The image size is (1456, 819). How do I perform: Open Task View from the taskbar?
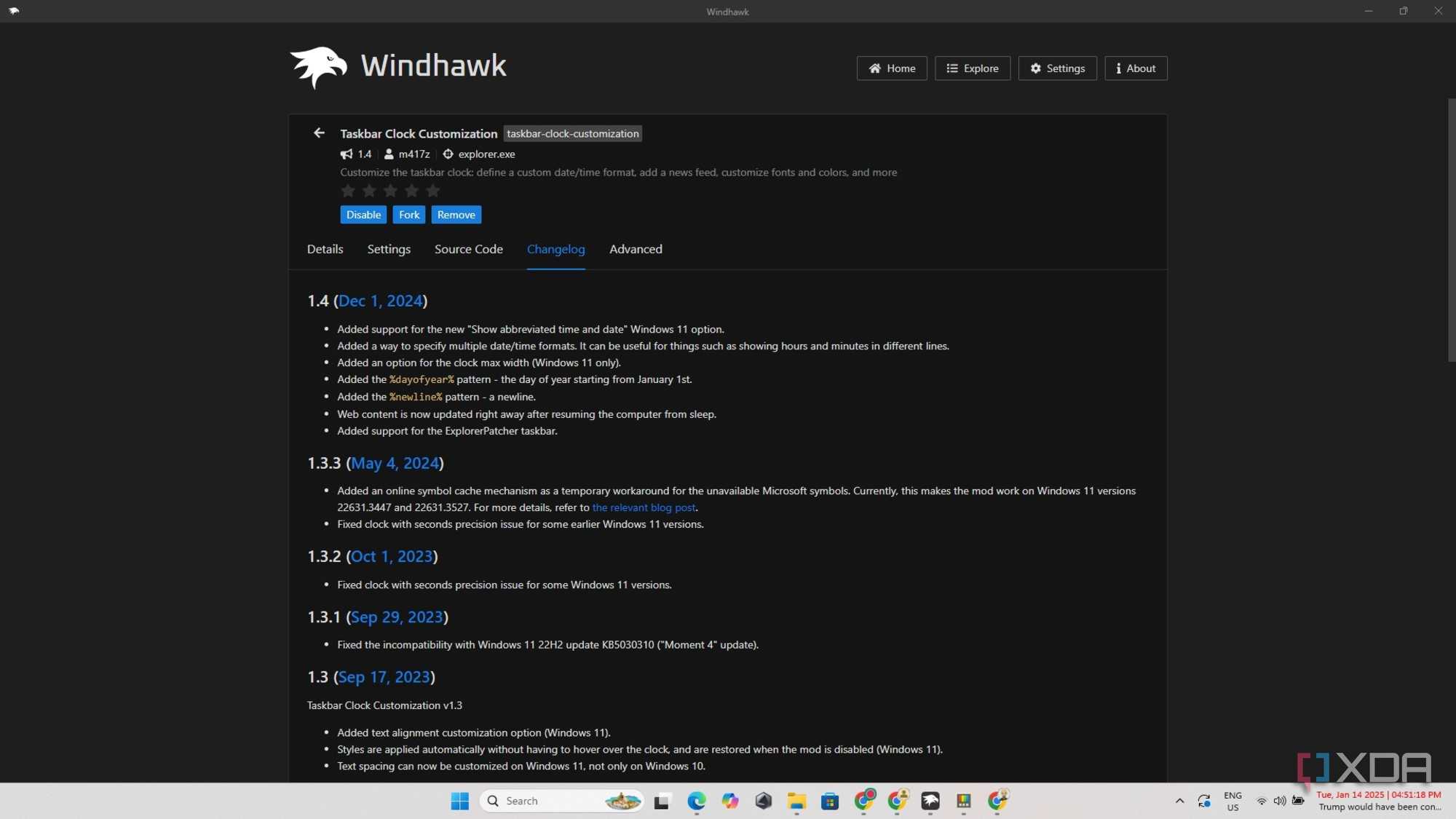(x=662, y=801)
